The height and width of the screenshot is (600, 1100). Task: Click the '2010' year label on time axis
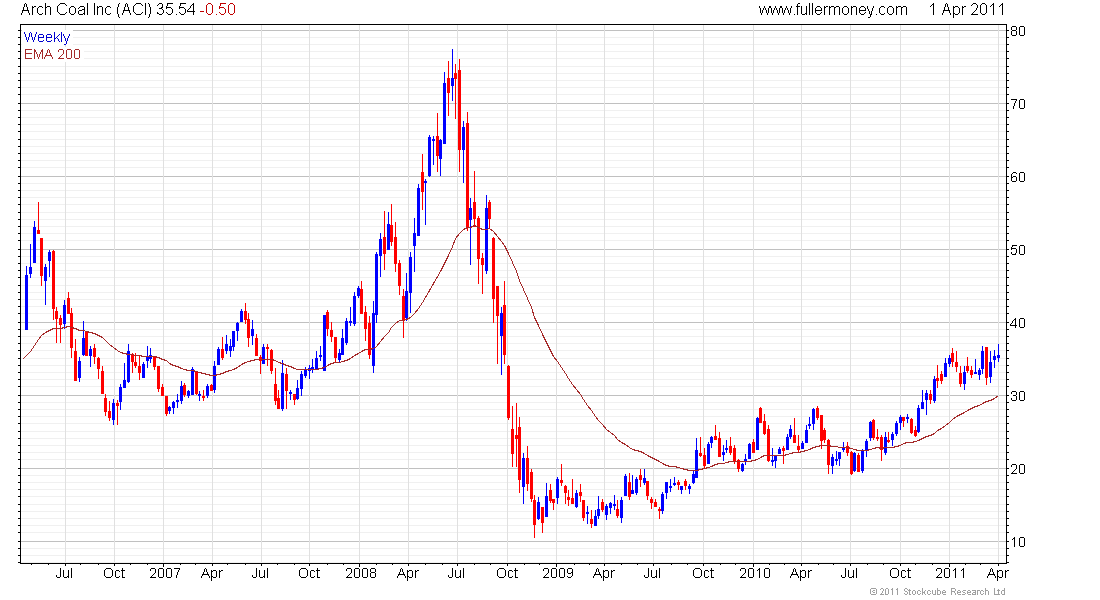click(x=755, y=573)
